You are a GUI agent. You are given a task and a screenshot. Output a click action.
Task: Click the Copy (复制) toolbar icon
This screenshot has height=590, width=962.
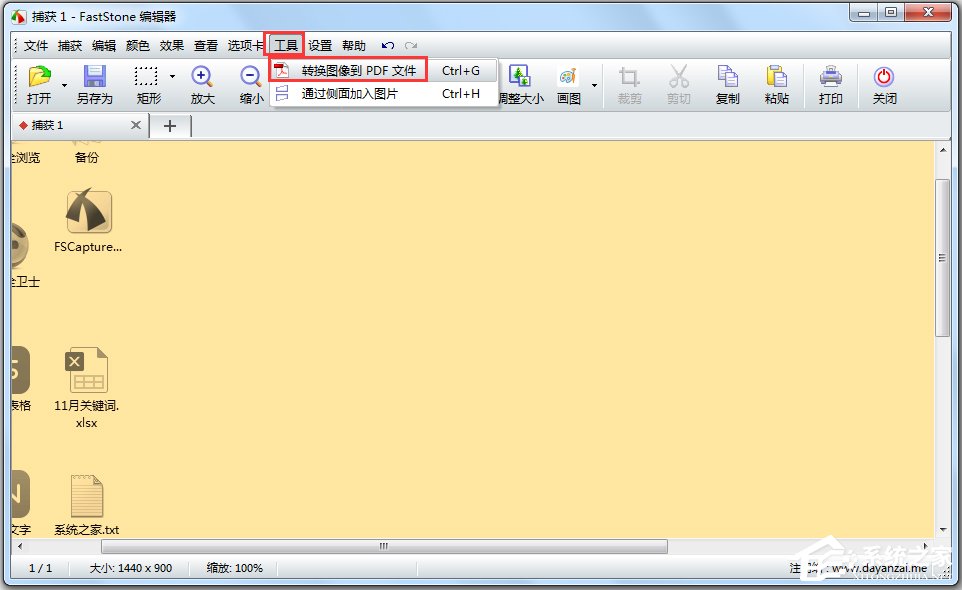click(x=728, y=77)
